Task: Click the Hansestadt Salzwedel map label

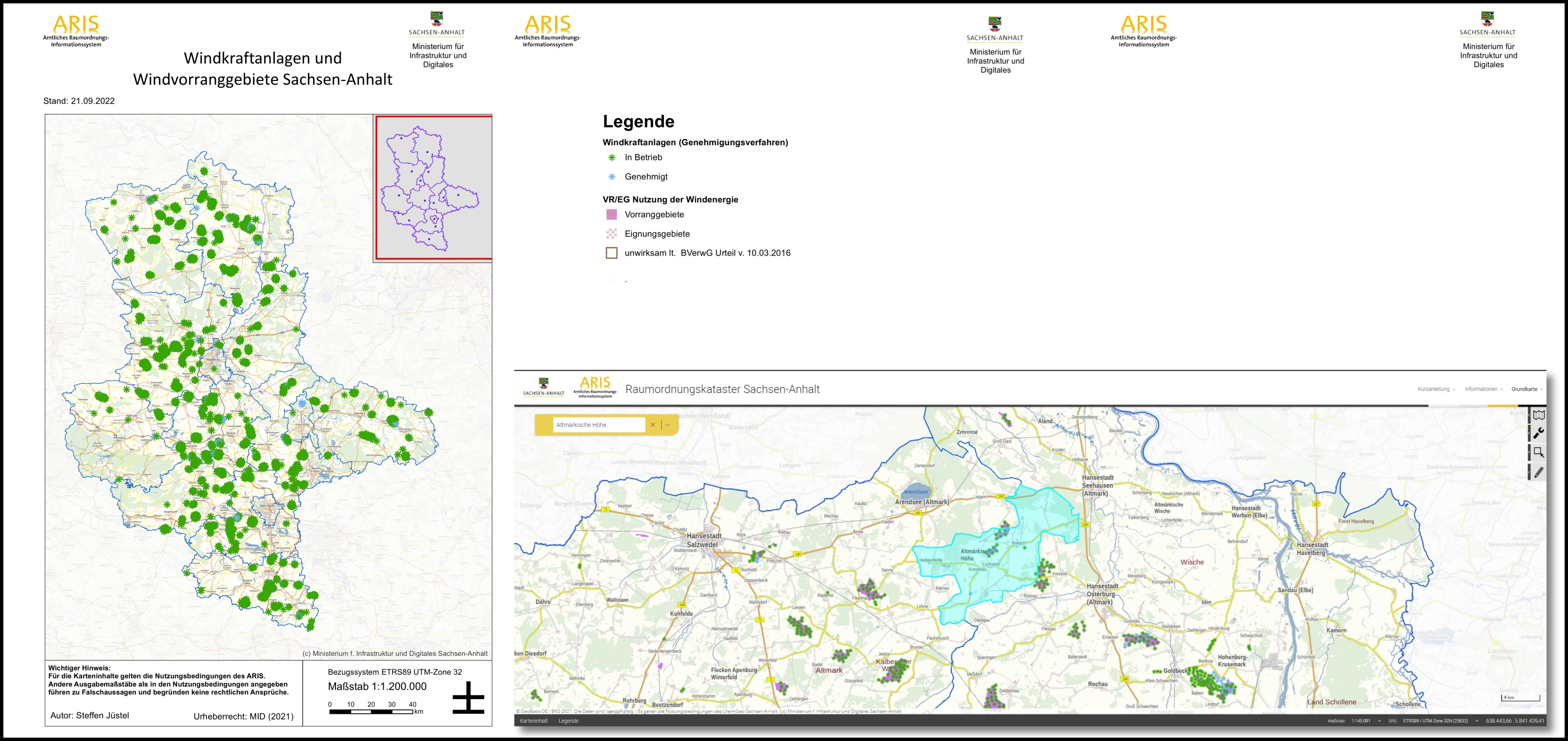Action: tap(703, 540)
